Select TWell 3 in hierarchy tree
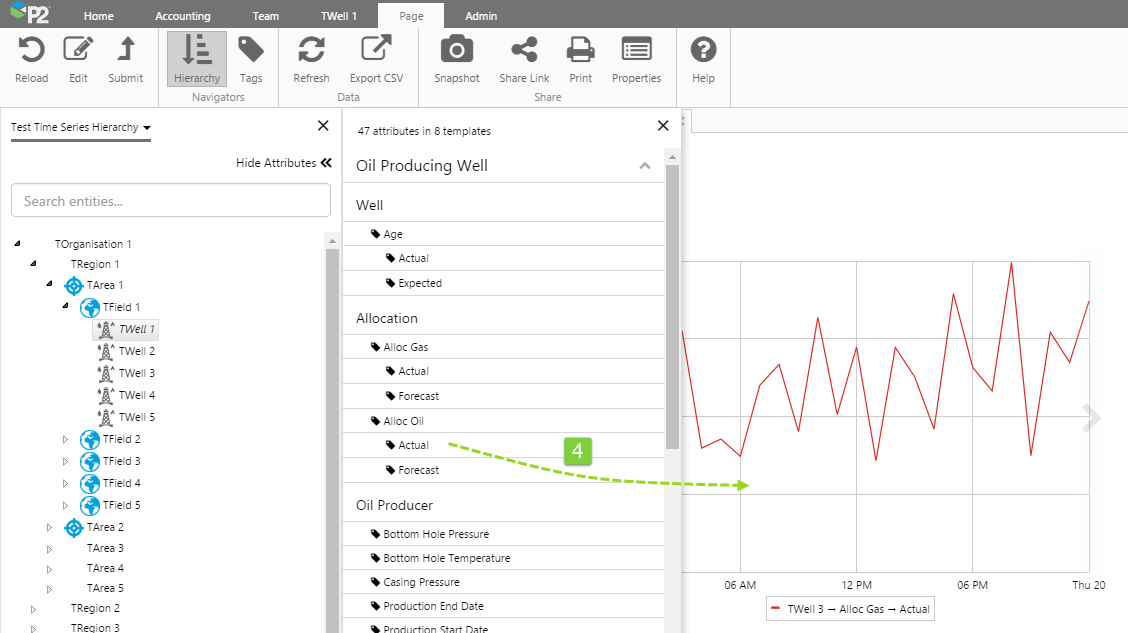 136,373
